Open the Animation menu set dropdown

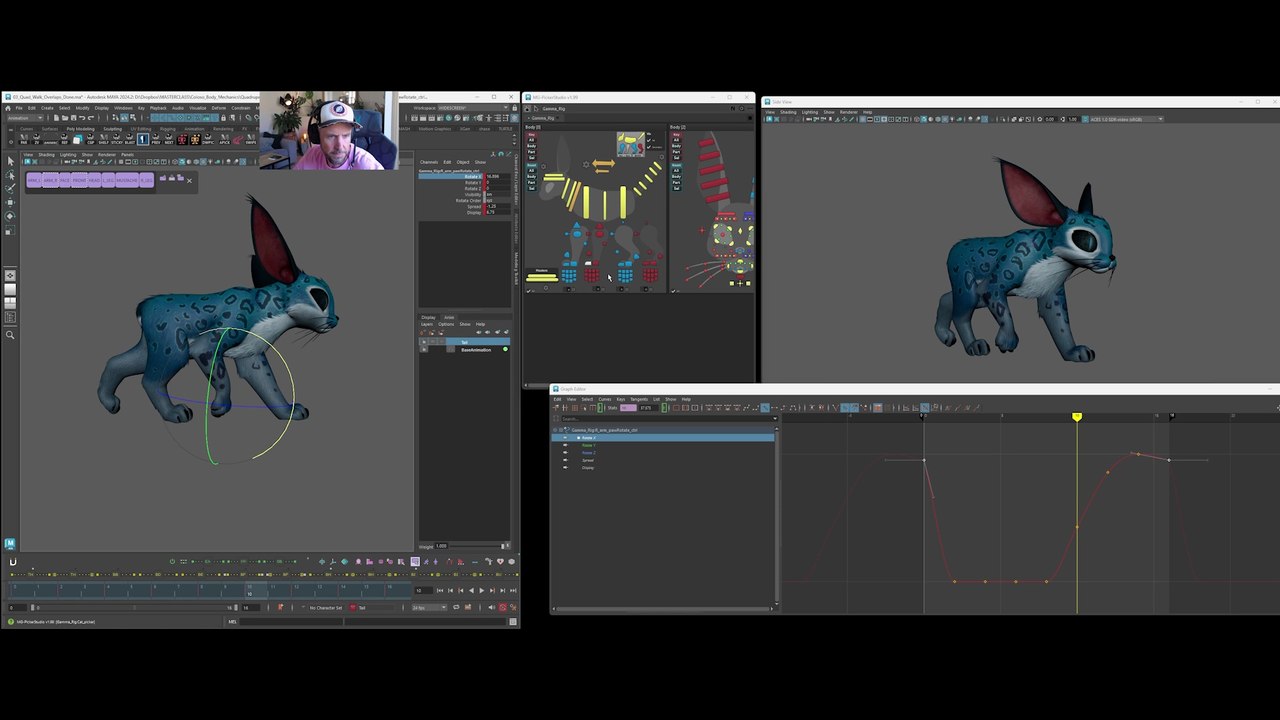pos(25,118)
